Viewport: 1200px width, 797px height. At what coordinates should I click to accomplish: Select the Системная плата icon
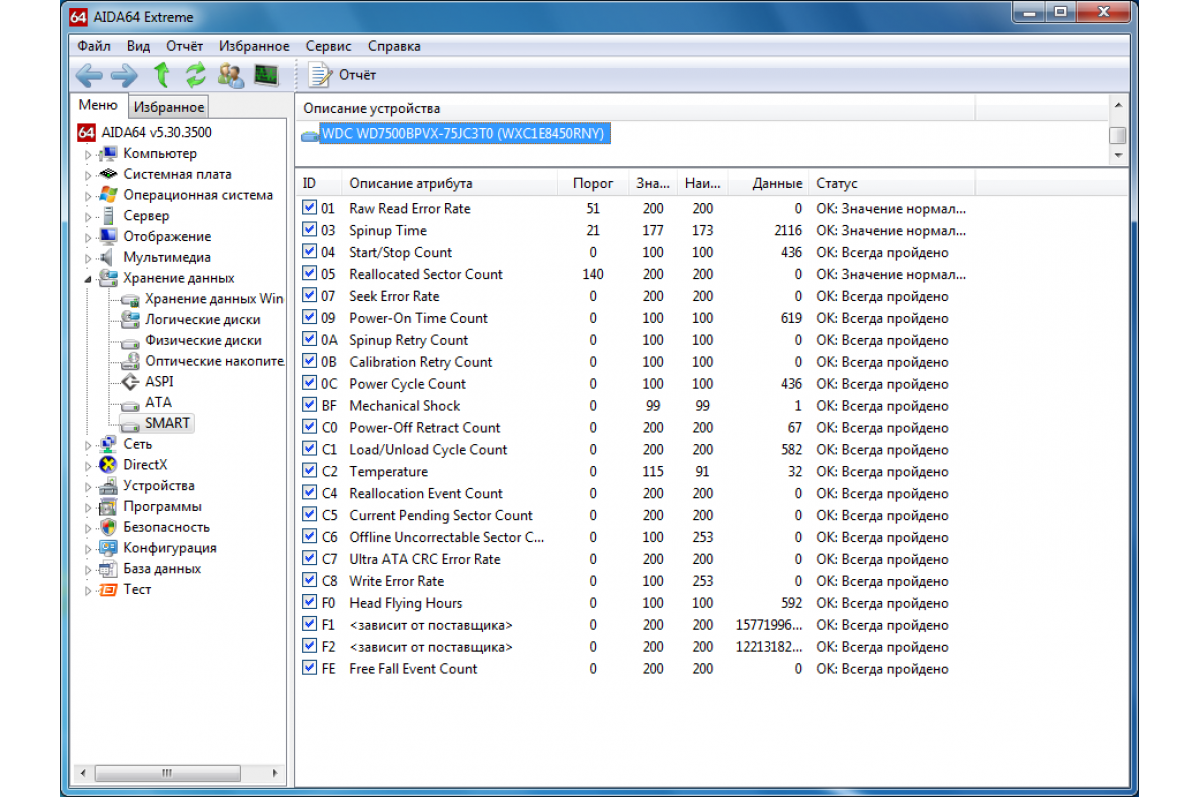[108, 174]
